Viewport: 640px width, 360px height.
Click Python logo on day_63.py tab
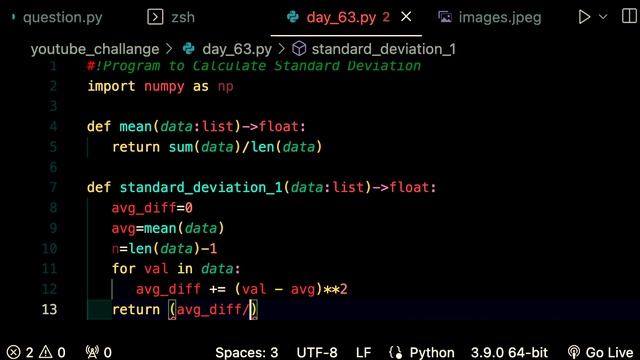pos(293,17)
